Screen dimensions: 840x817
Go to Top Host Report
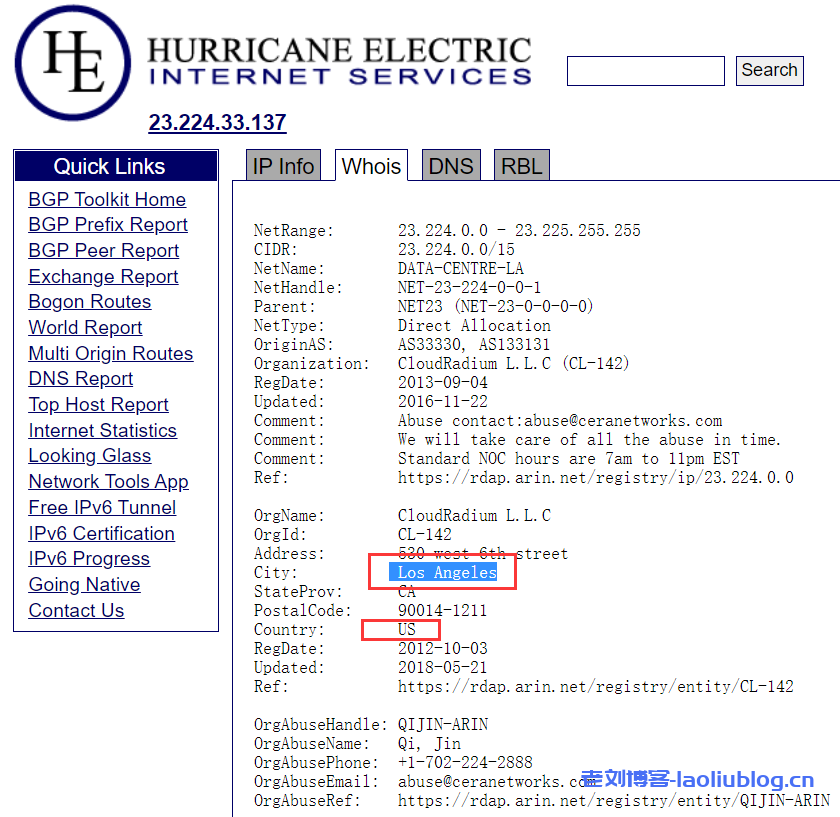tap(98, 405)
